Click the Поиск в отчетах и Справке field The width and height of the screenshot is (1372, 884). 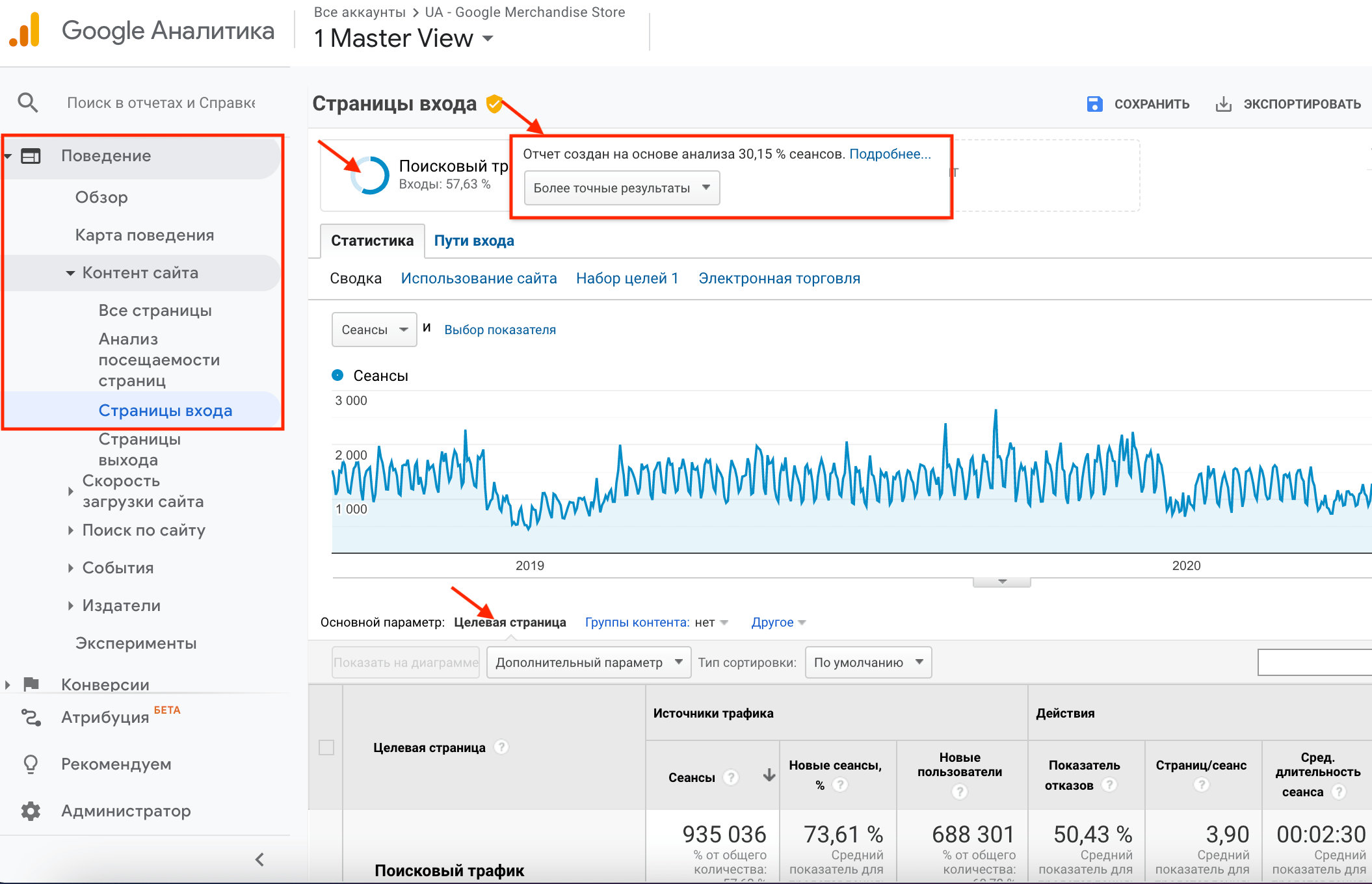161,103
